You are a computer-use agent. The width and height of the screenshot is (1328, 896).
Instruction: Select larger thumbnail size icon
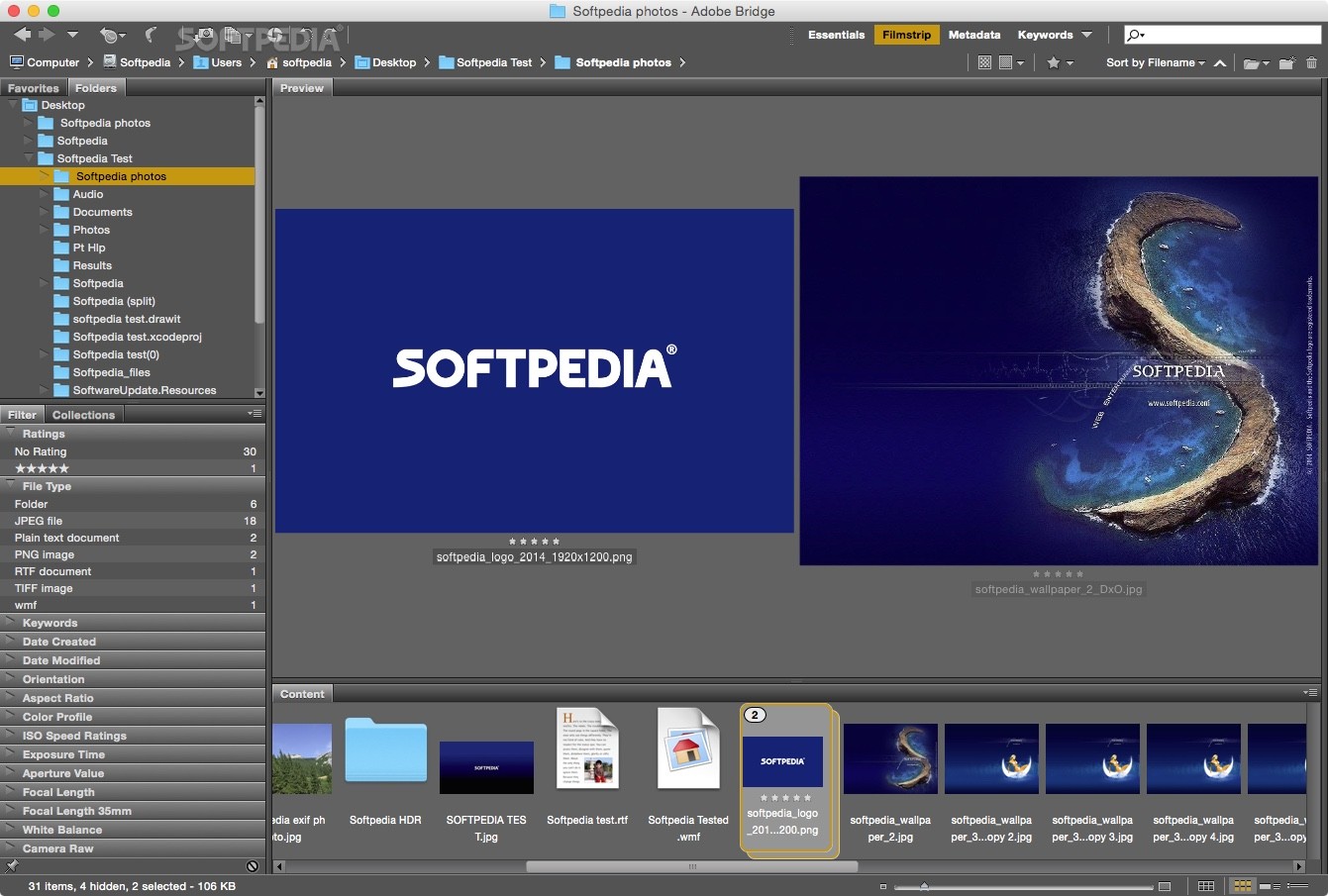coord(1165,886)
